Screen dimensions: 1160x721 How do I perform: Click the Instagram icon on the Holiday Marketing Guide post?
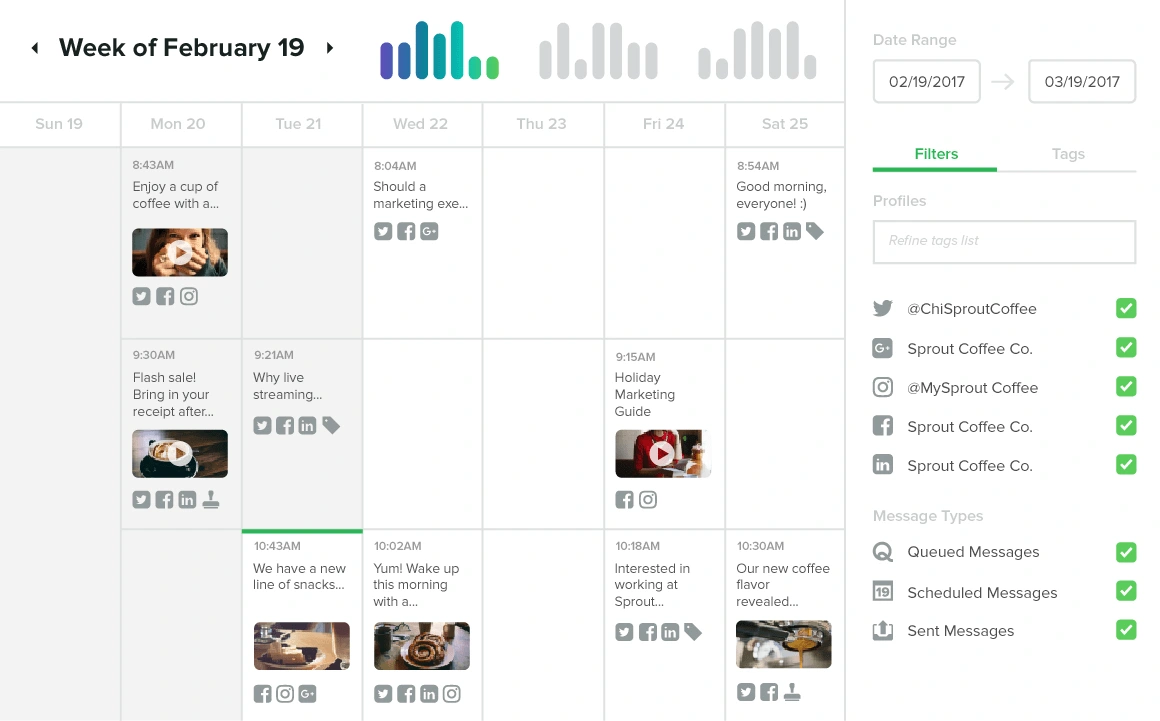[x=648, y=500]
